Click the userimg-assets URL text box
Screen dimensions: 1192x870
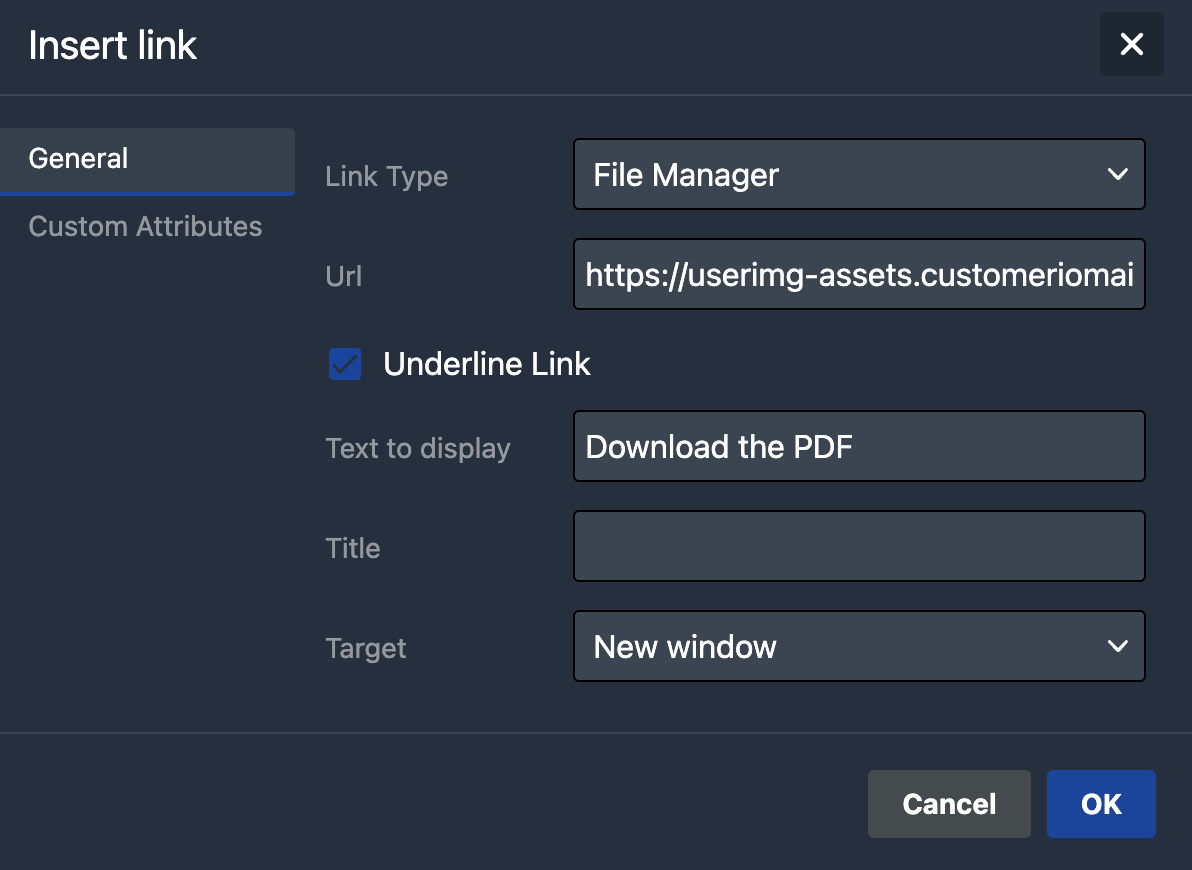tap(859, 274)
